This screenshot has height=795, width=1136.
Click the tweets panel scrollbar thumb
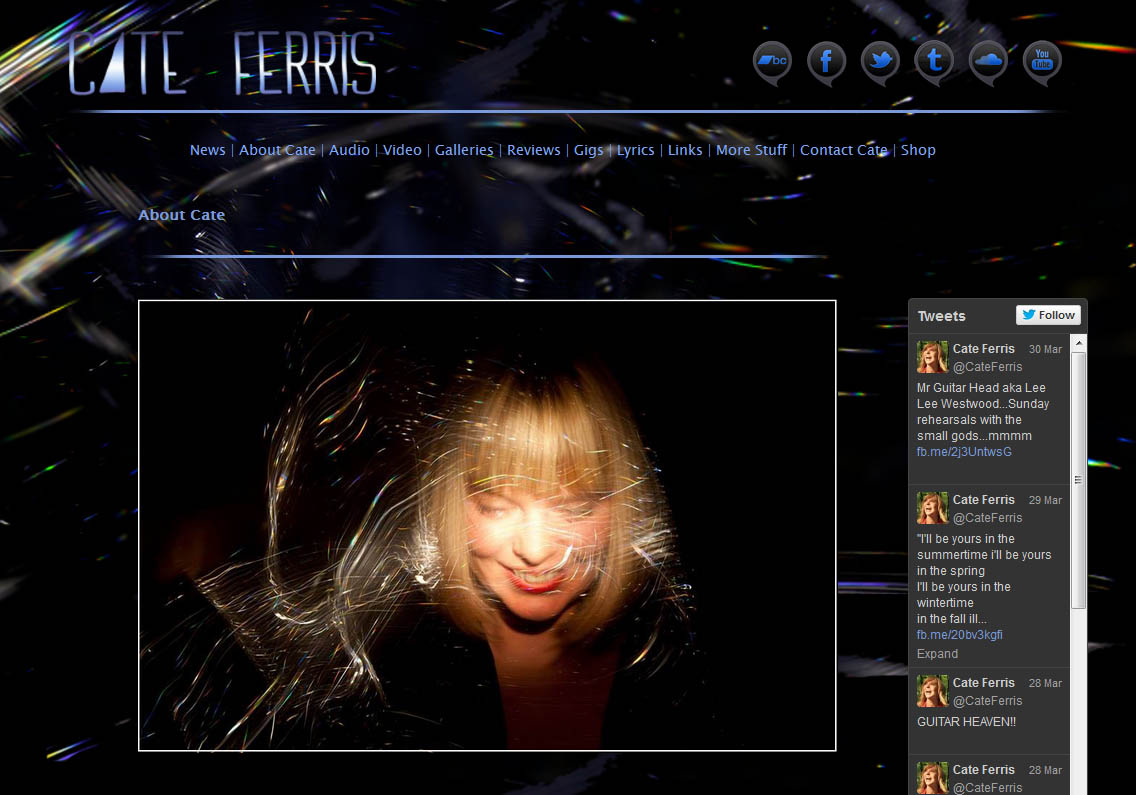1078,480
